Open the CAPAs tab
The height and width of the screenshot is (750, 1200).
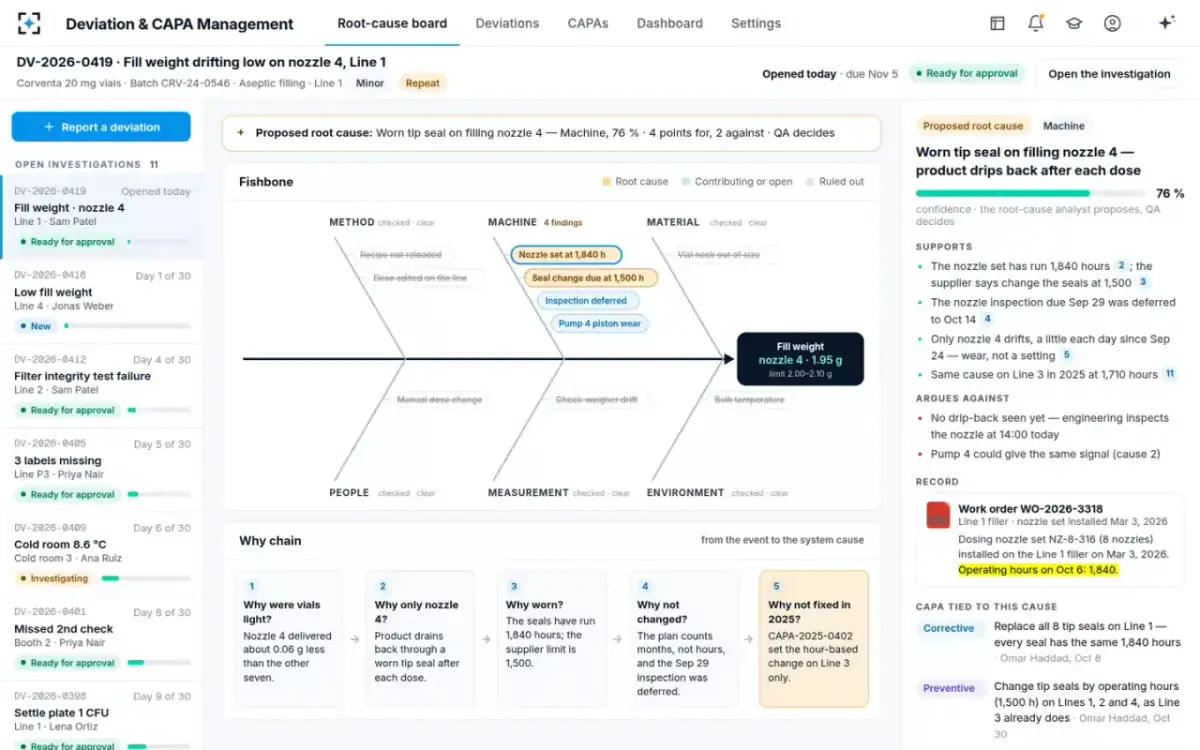(x=588, y=23)
